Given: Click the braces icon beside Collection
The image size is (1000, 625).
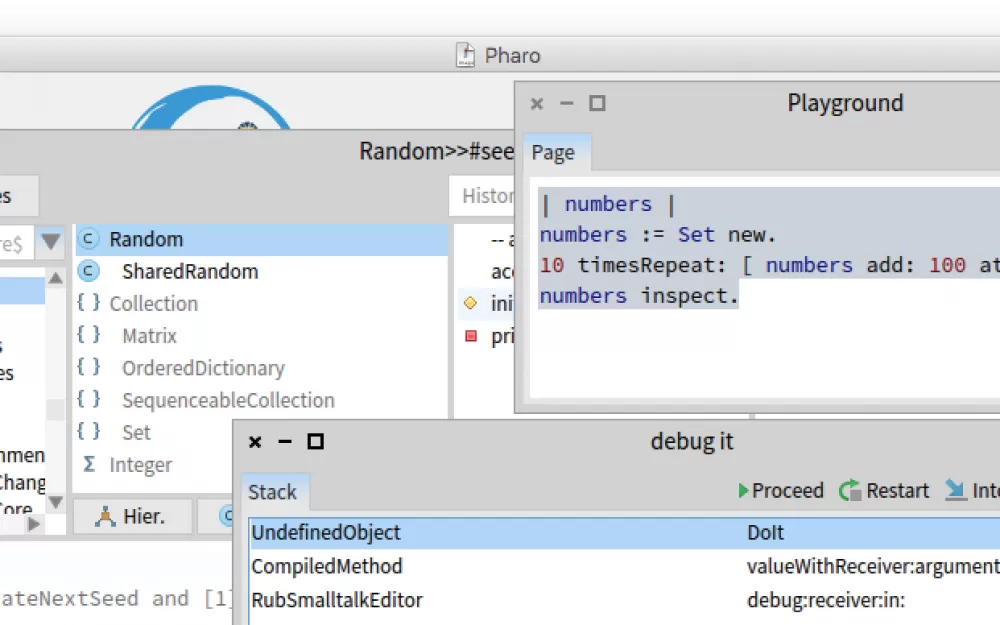Looking at the screenshot, I should point(89,302).
